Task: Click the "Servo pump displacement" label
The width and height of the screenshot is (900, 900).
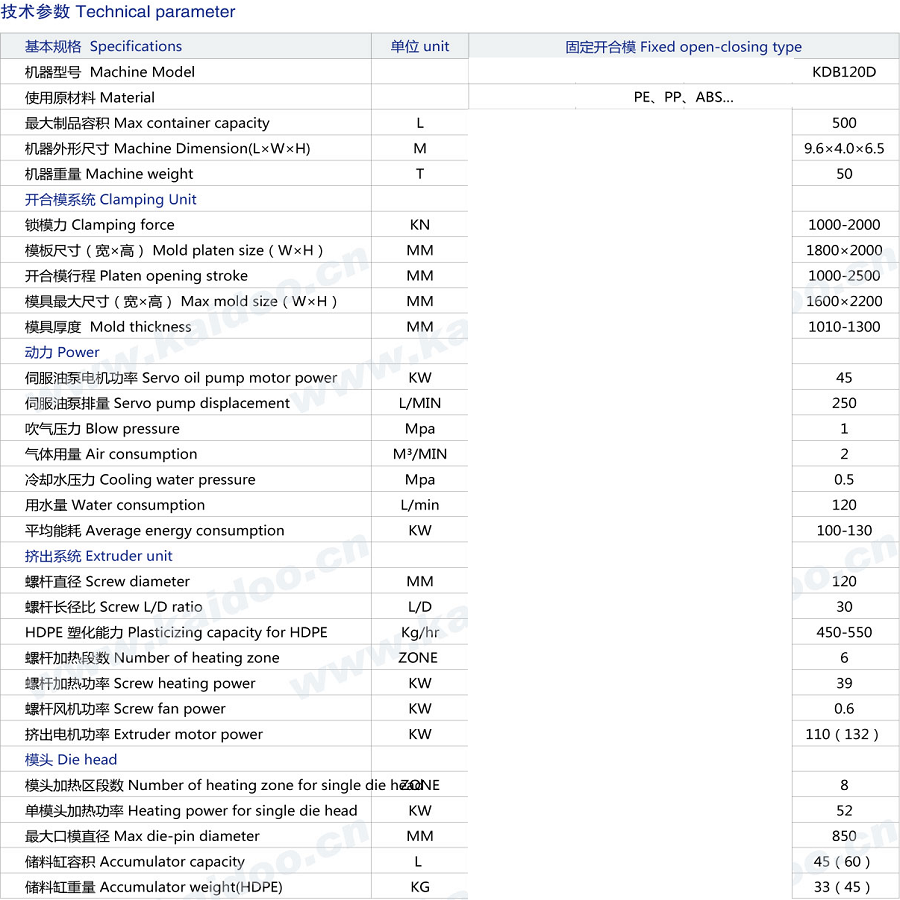Action: pos(201,404)
